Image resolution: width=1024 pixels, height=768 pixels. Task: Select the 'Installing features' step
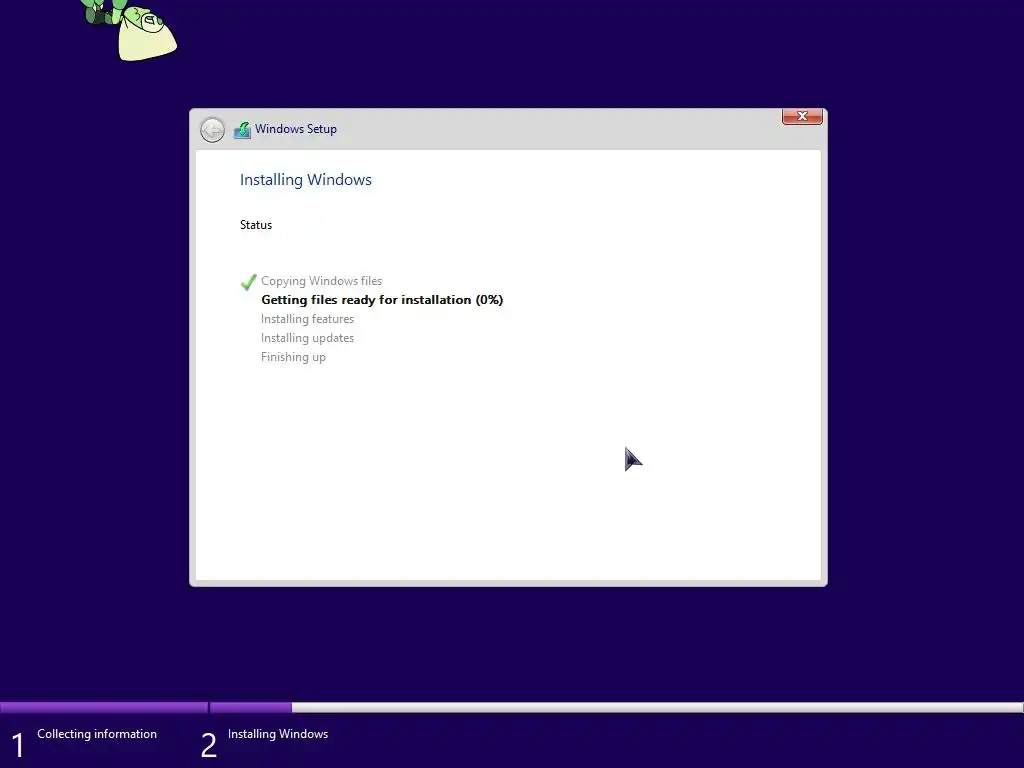[307, 319]
